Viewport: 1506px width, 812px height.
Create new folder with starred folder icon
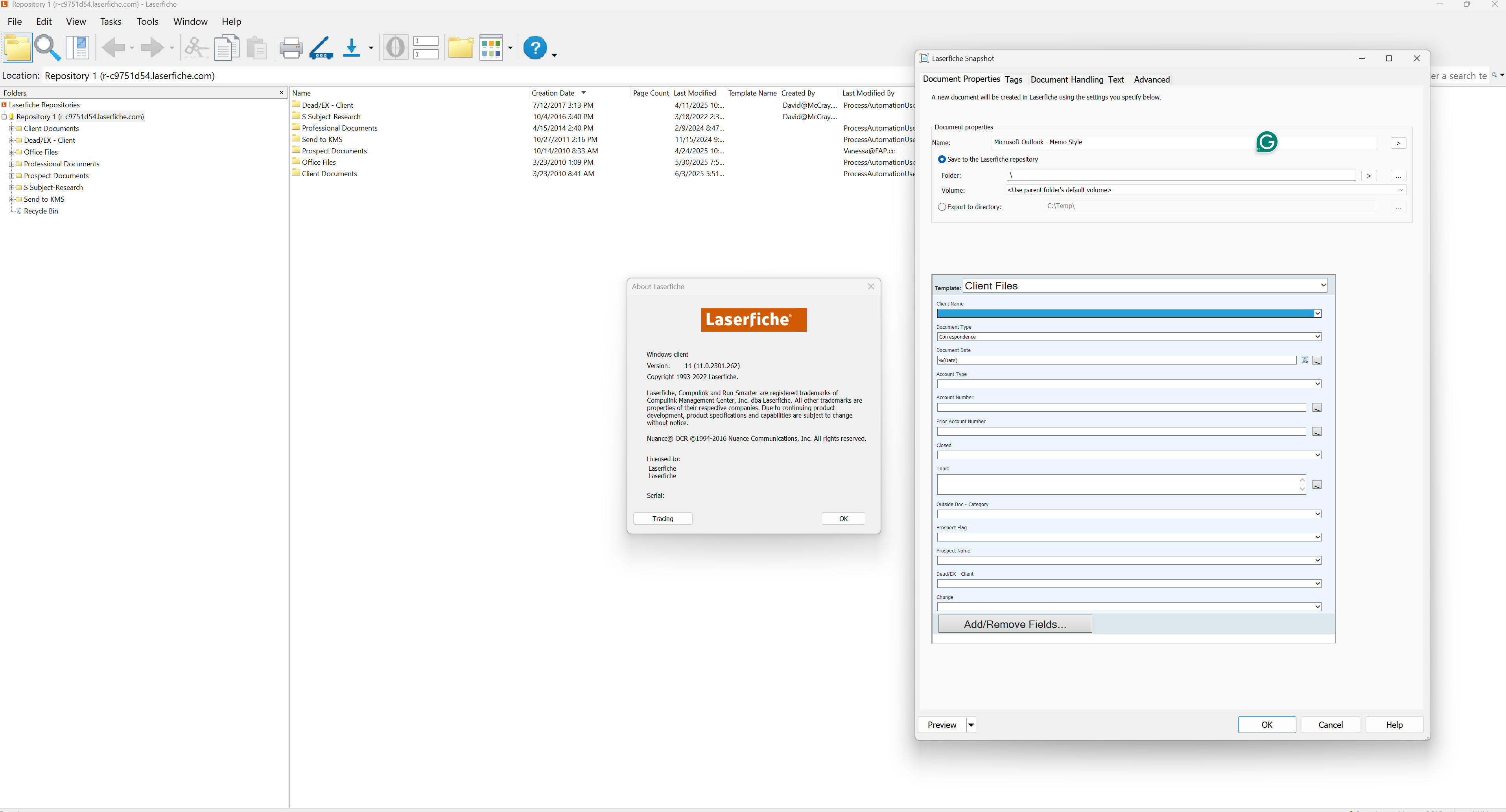click(x=461, y=47)
